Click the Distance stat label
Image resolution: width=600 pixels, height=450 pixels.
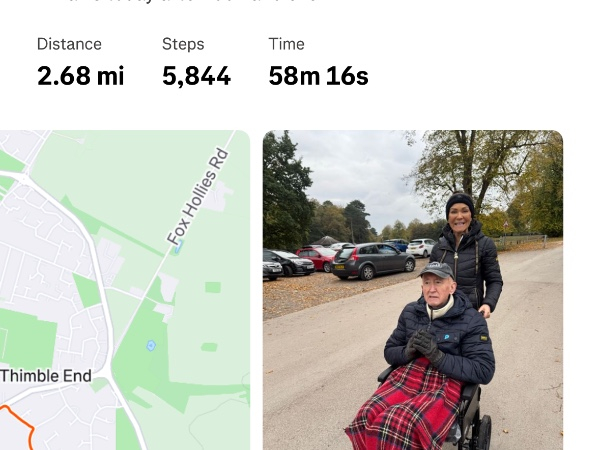coord(69,44)
